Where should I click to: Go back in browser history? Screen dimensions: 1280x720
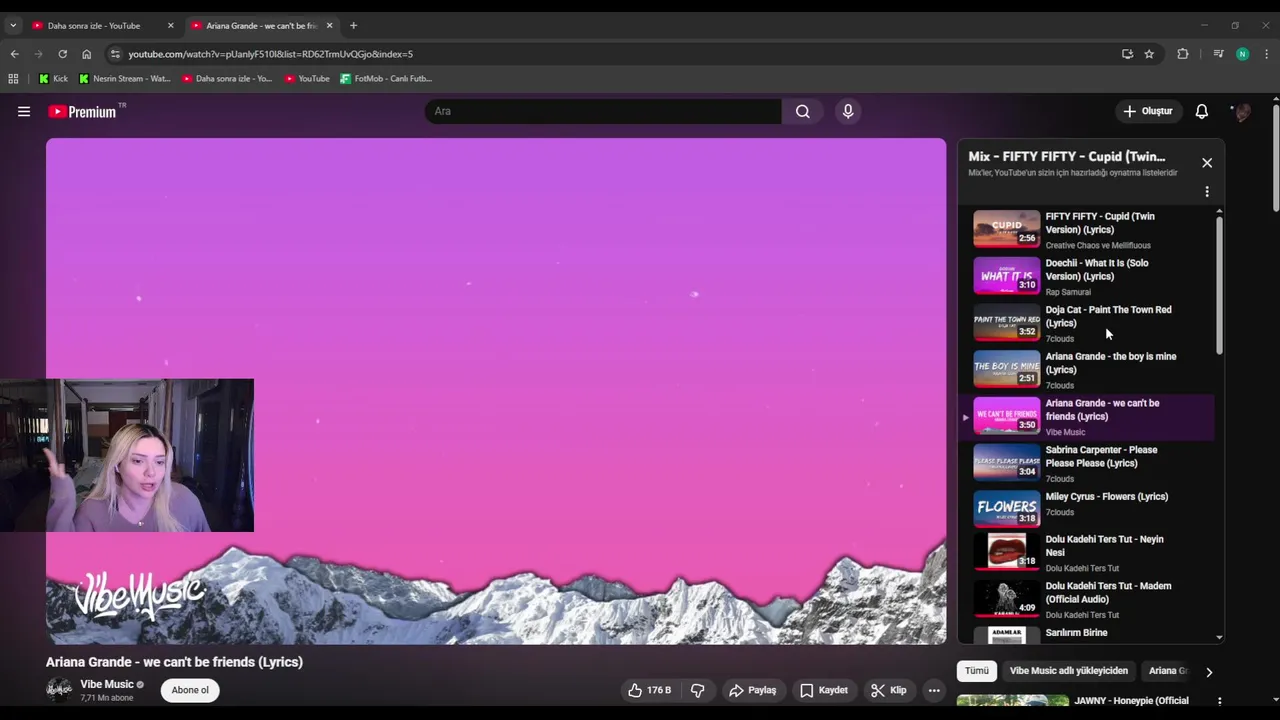pos(14,54)
